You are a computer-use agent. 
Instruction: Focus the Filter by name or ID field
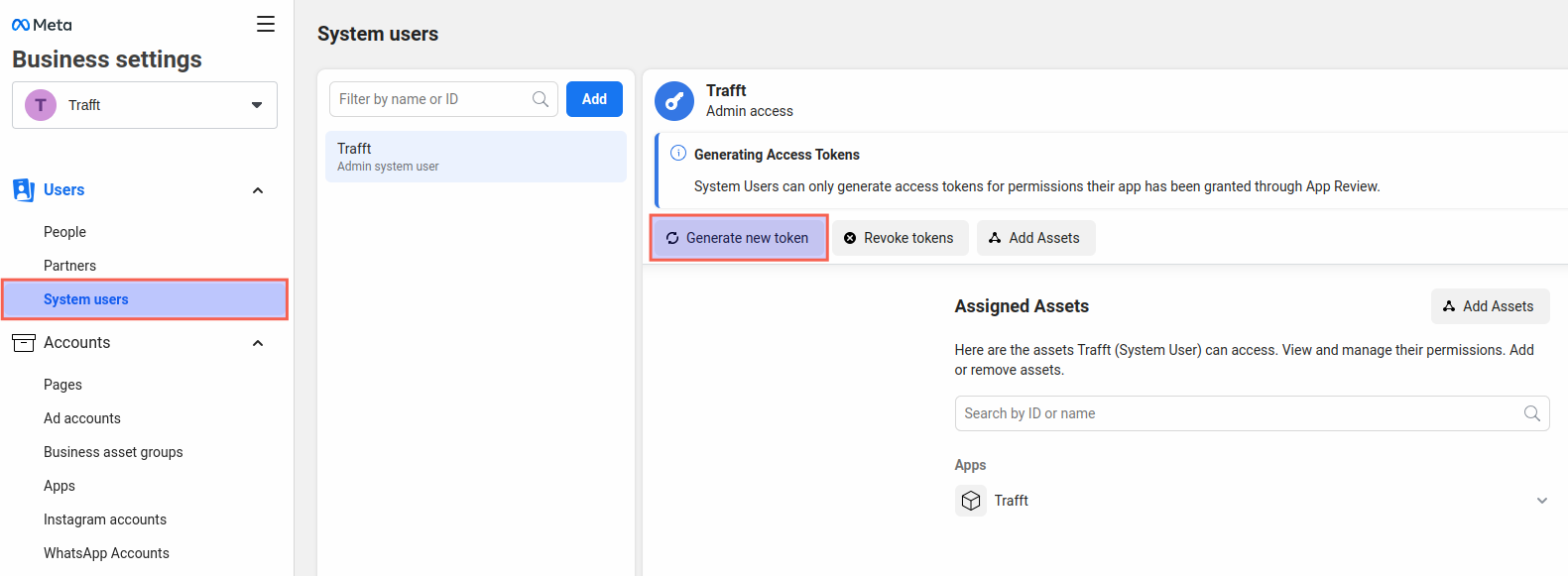coord(431,99)
